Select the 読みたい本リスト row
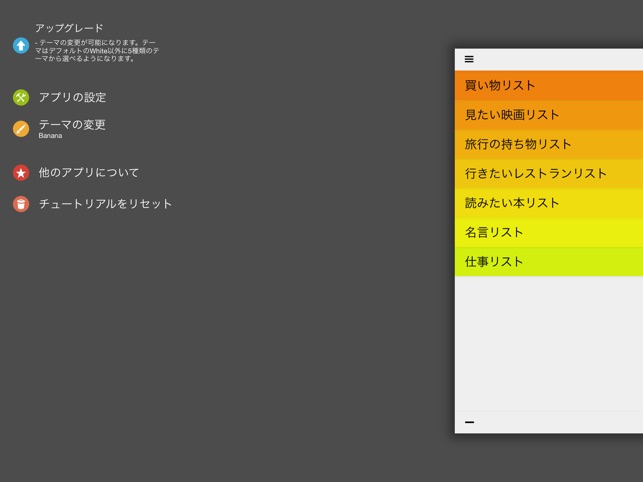 [x=549, y=203]
